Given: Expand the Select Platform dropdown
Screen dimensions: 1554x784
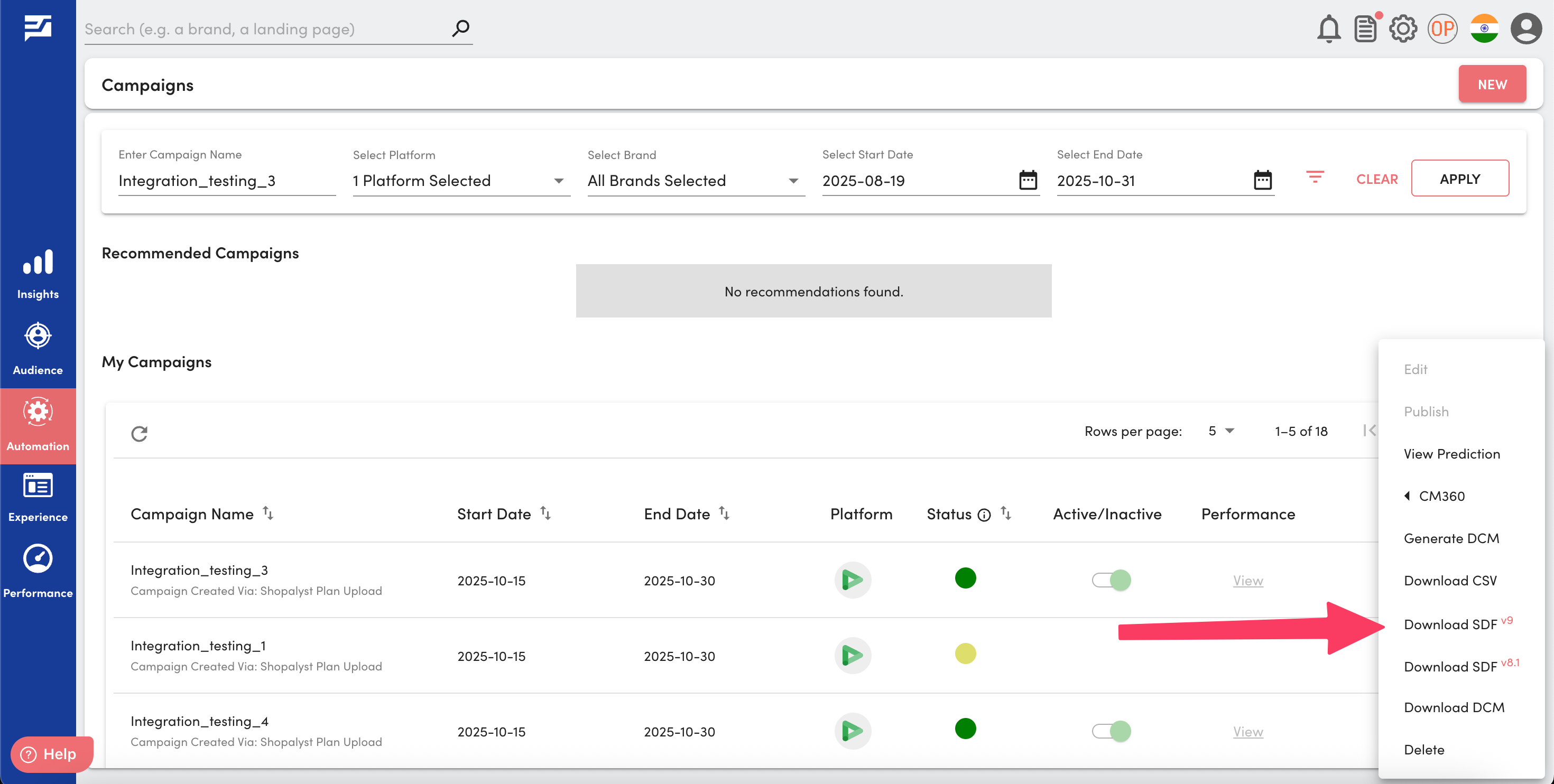Looking at the screenshot, I should pos(559,181).
